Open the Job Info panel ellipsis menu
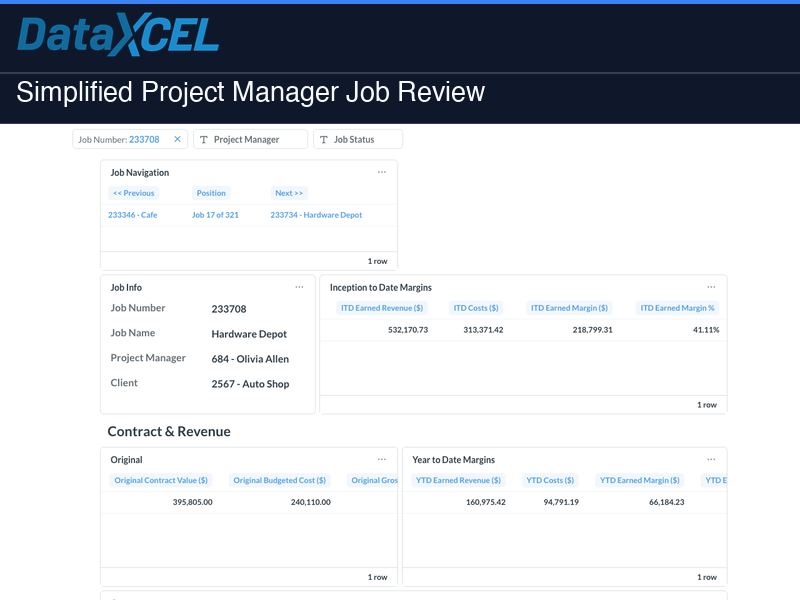Image resolution: width=800 pixels, height=600 pixels. pos(299,287)
